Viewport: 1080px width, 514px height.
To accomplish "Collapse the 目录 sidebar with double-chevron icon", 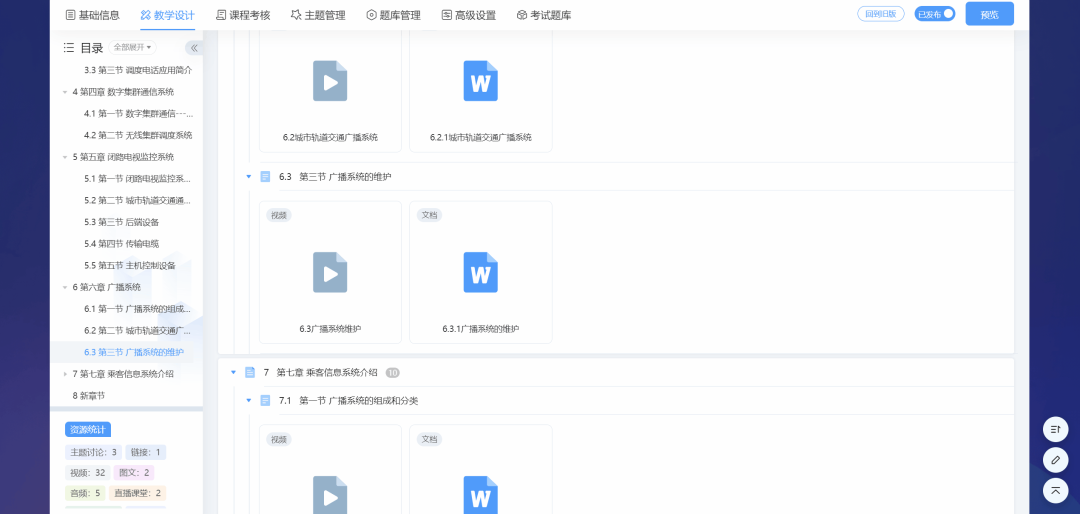I will pyautogui.click(x=194, y=48).
